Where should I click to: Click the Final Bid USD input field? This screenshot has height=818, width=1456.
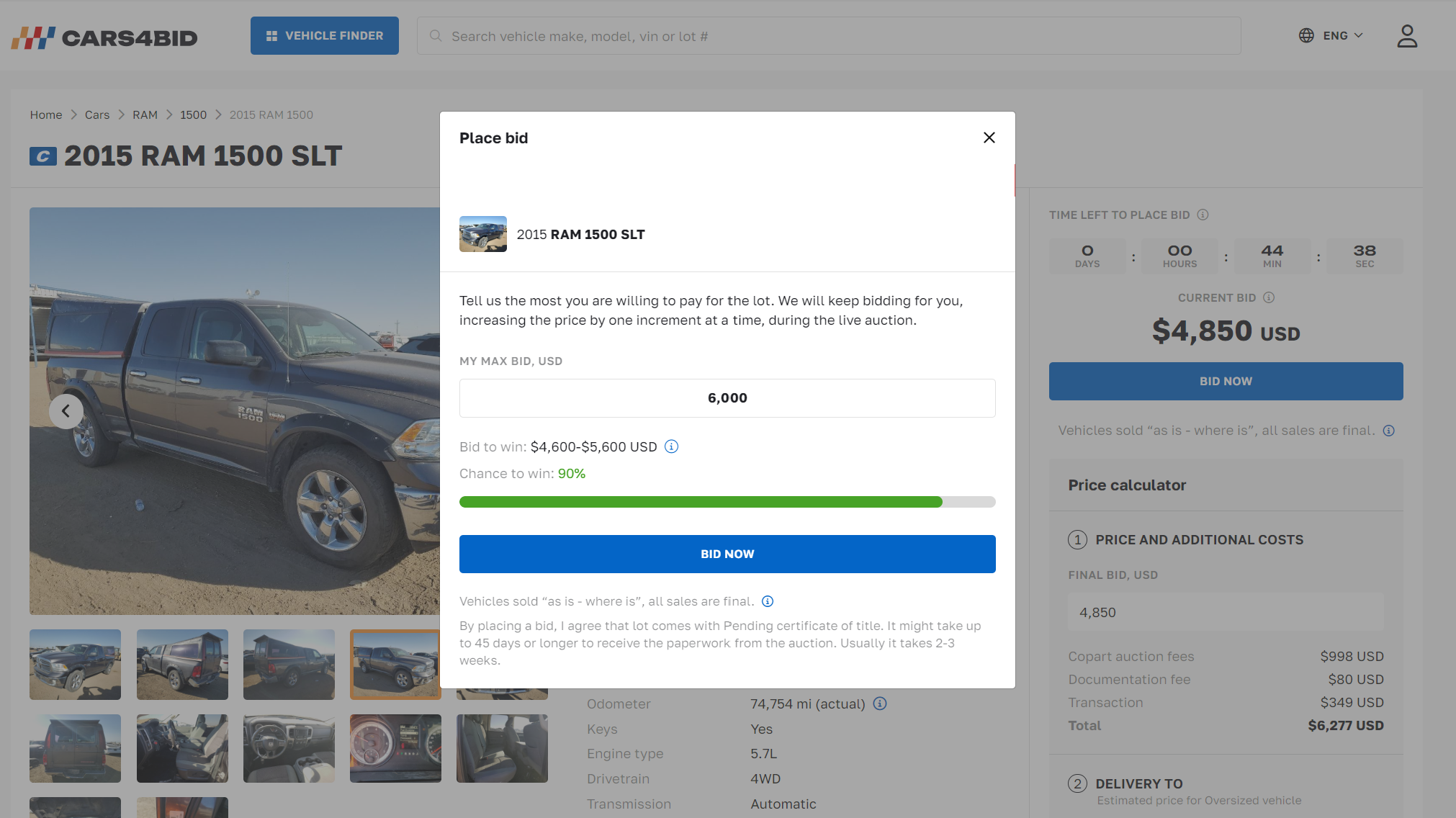coord(1226,612)
